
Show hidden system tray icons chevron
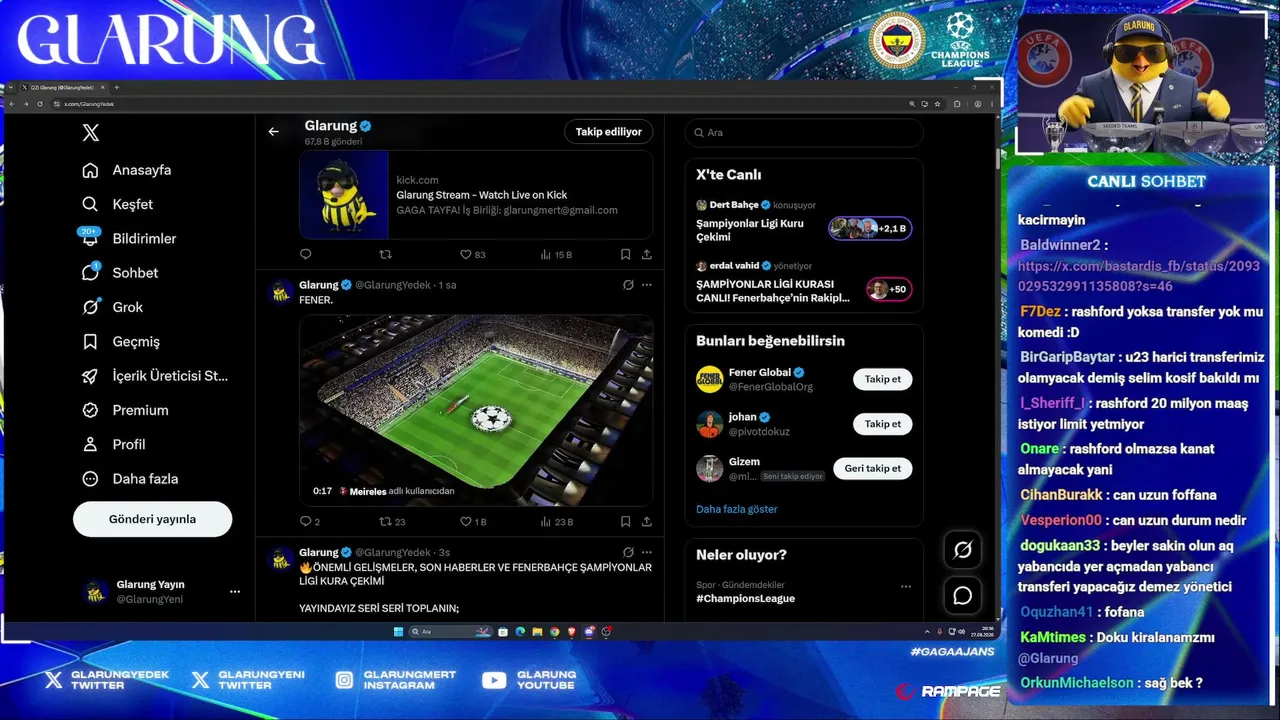[x=928, y=632]
